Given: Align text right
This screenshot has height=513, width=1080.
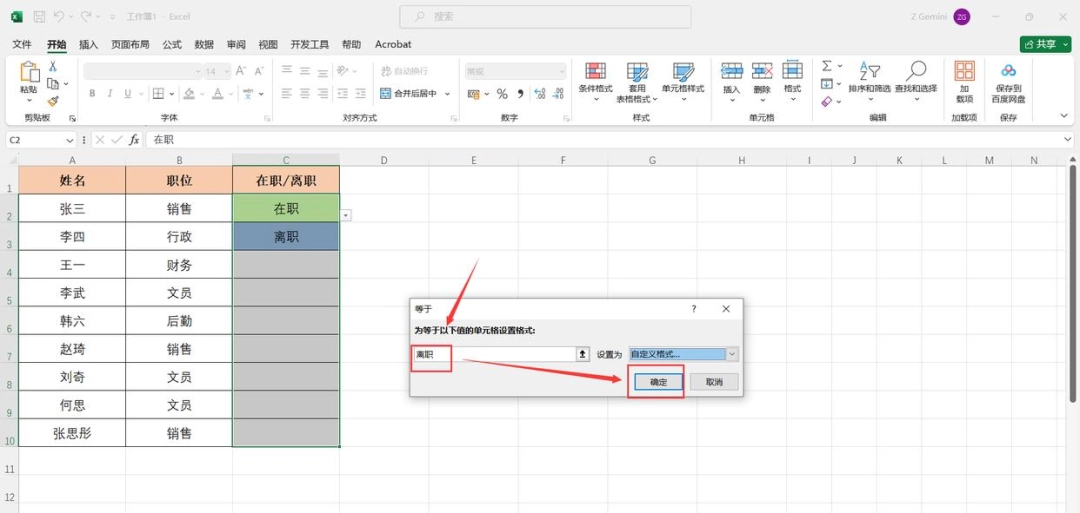Looking at the screenshot, I should point(322,94).
